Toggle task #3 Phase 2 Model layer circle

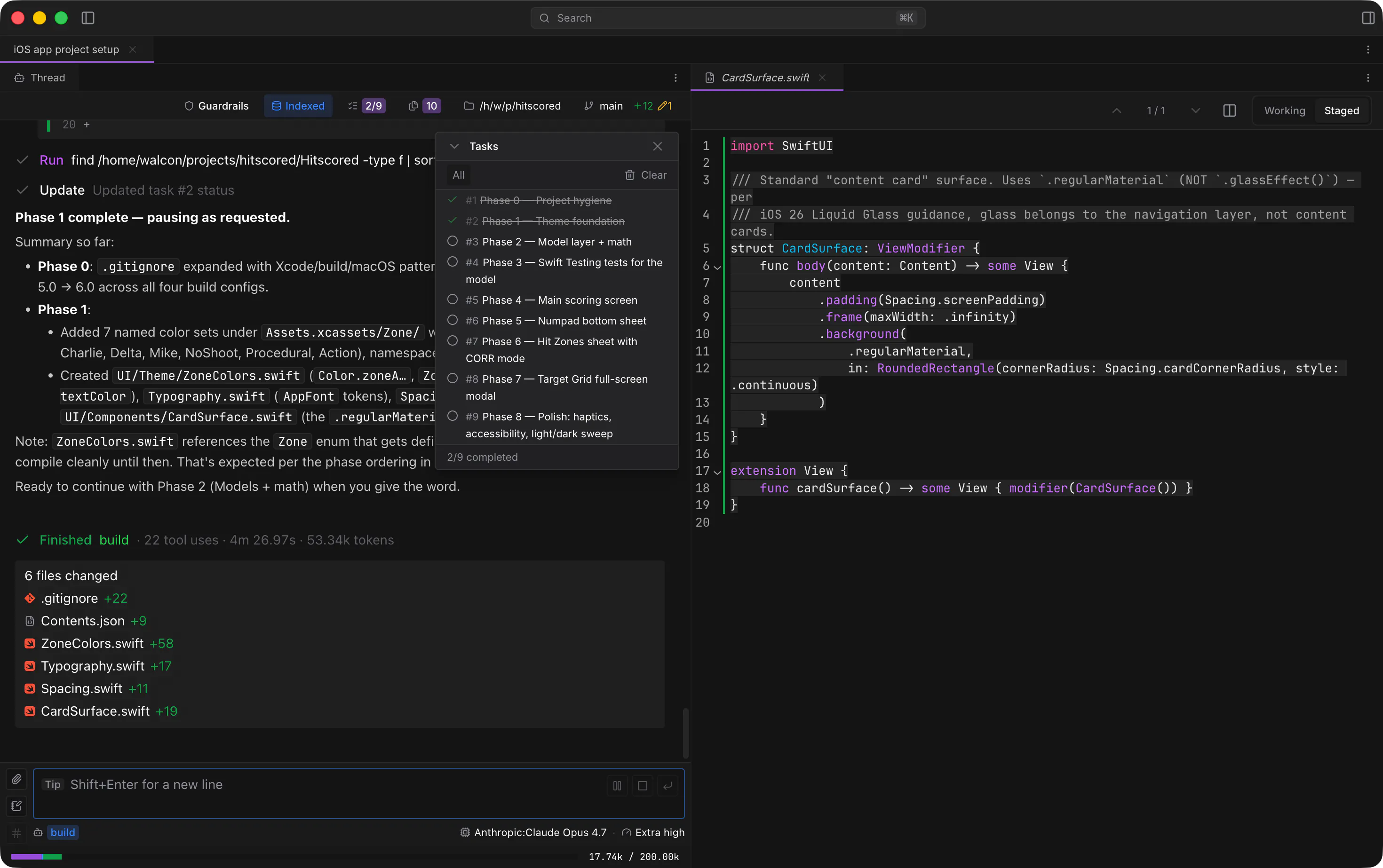click(x=453, y=241)
